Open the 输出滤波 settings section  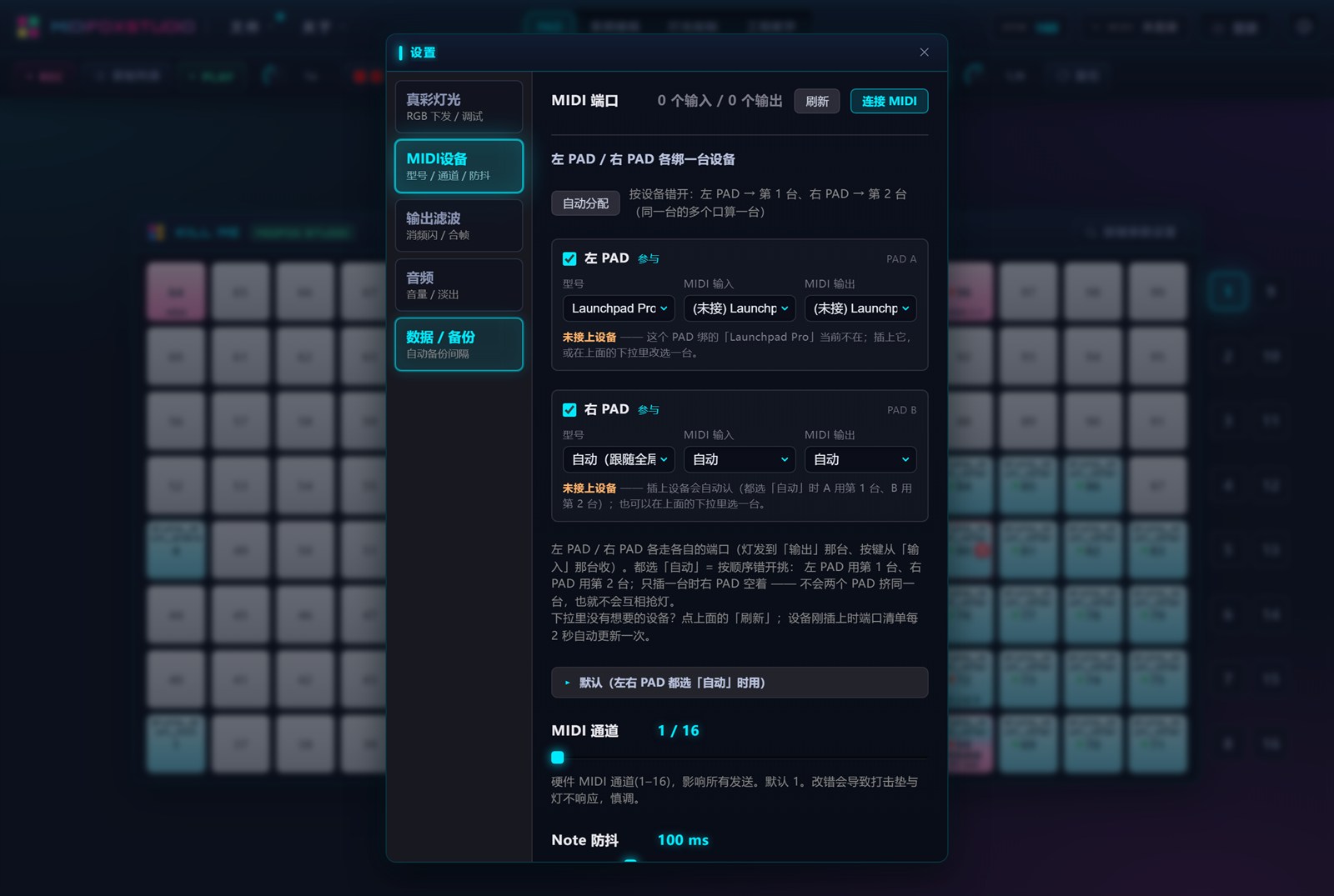pyautogui.click(x=459, y=225)
